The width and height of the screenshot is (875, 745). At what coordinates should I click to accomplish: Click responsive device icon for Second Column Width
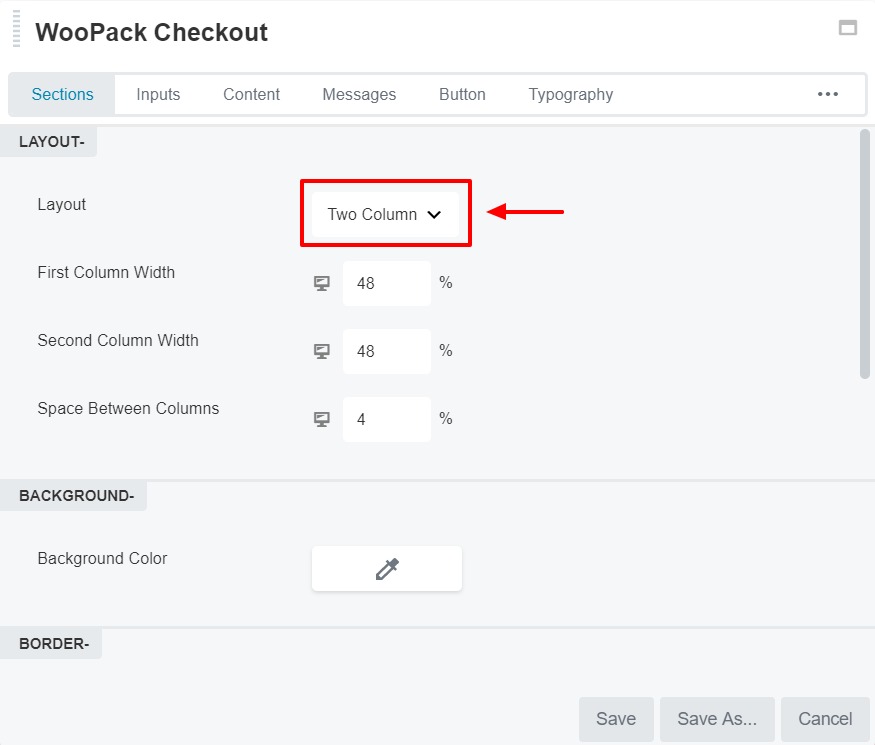pyautogui.click(x=321, y=352)
